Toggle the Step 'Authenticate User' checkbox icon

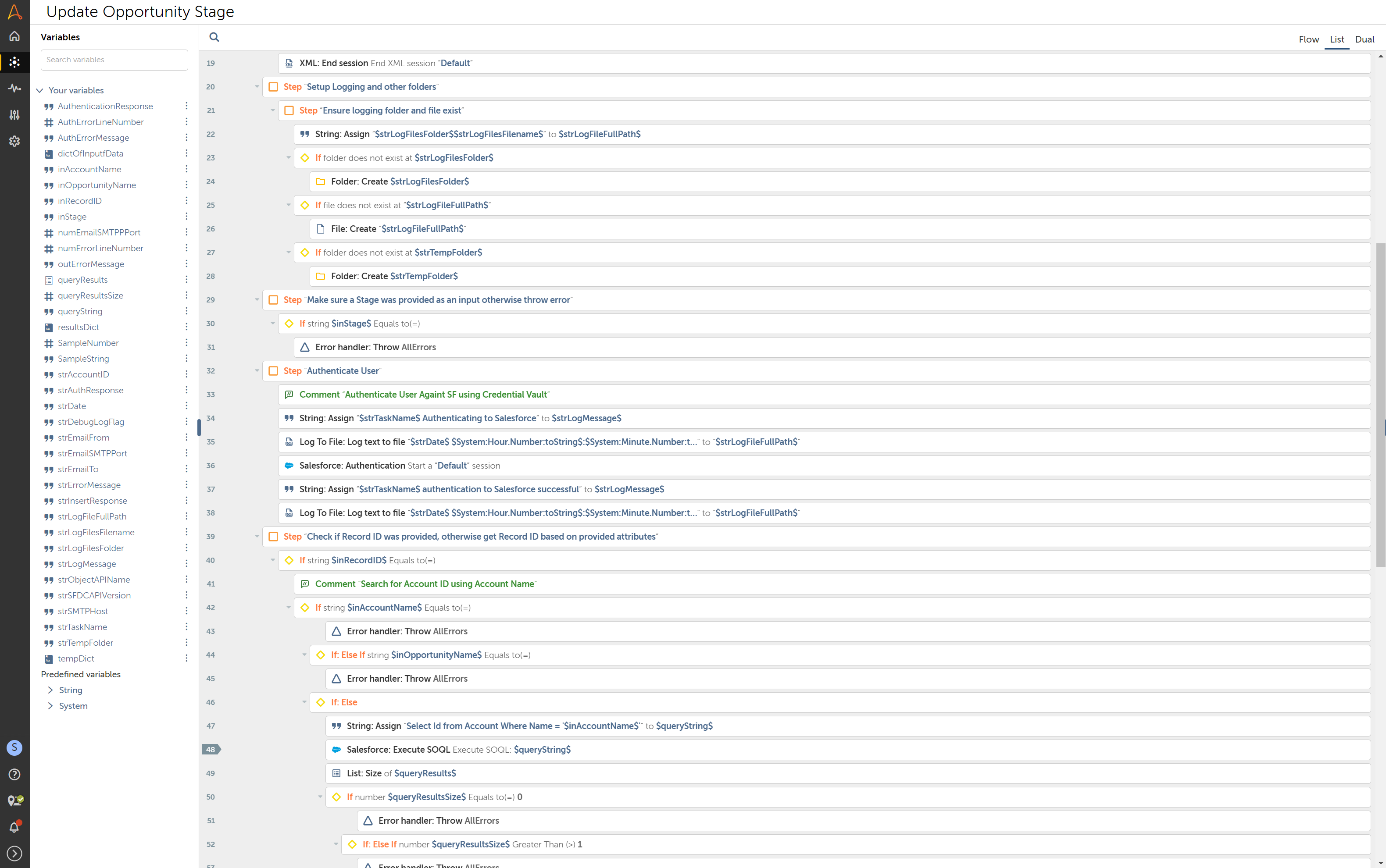[x=273, y=371]
